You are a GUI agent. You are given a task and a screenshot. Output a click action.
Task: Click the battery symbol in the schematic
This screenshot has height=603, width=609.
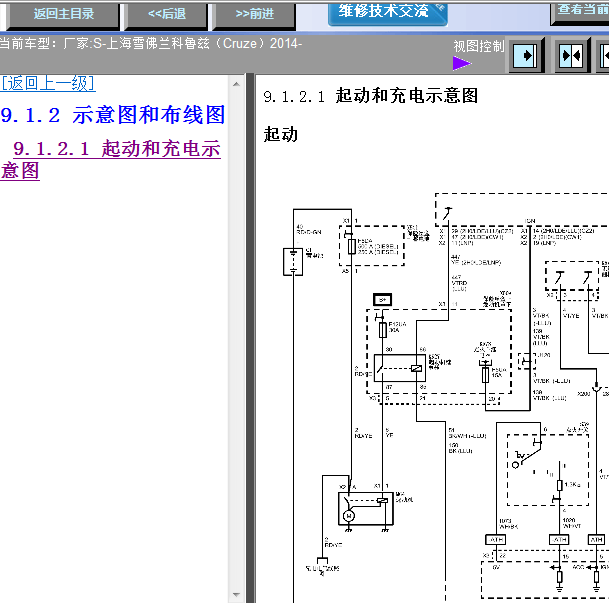(x=293, y=262)
